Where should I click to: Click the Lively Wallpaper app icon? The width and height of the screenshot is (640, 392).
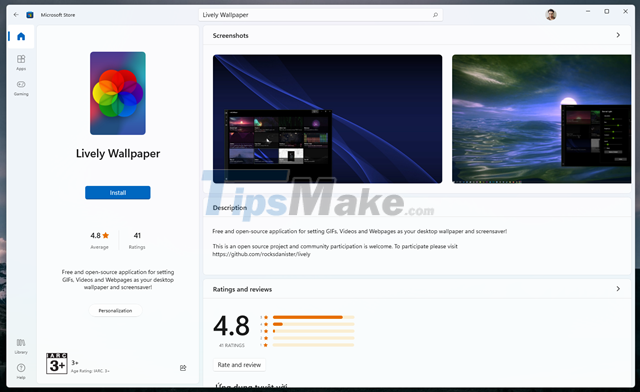tap(118, 93)
